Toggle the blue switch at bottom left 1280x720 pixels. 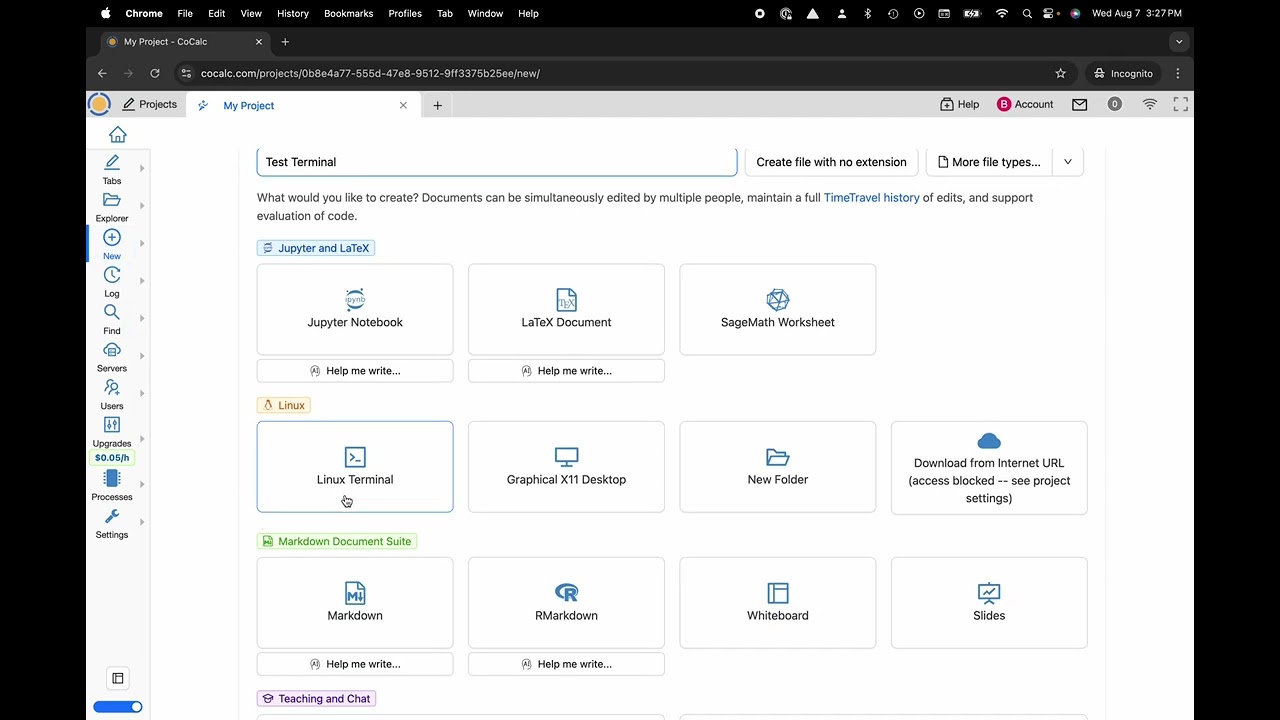coord(118,707)
